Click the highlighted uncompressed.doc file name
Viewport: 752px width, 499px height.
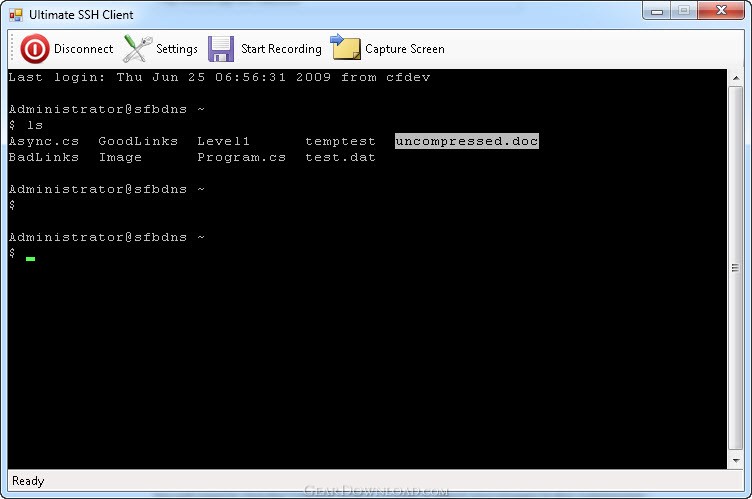[467, 141]
